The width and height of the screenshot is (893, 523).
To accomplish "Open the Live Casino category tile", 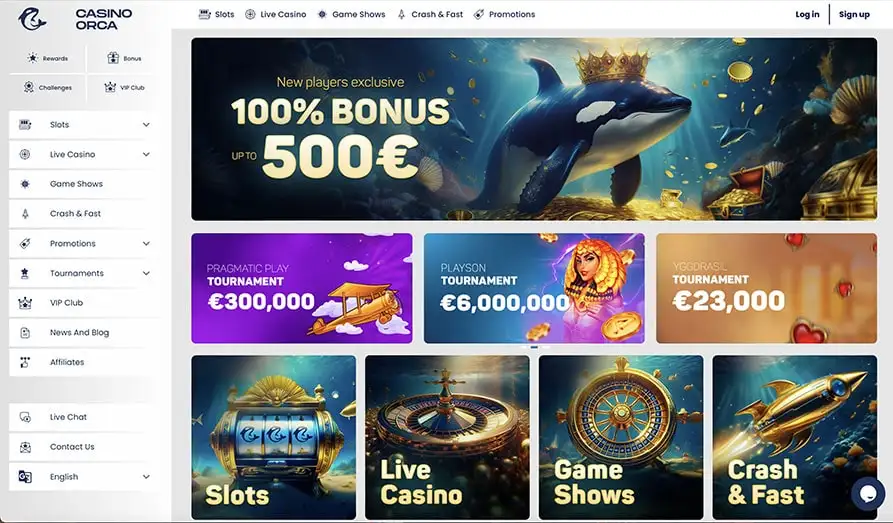I will point(447,438).
